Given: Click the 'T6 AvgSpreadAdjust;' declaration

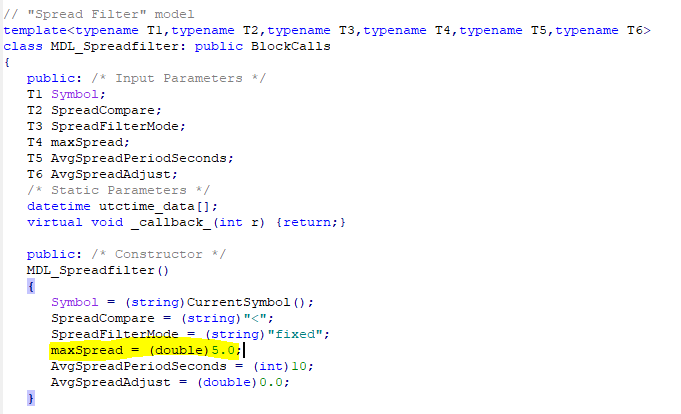Looking at the screenshot, I should [102, 175].
